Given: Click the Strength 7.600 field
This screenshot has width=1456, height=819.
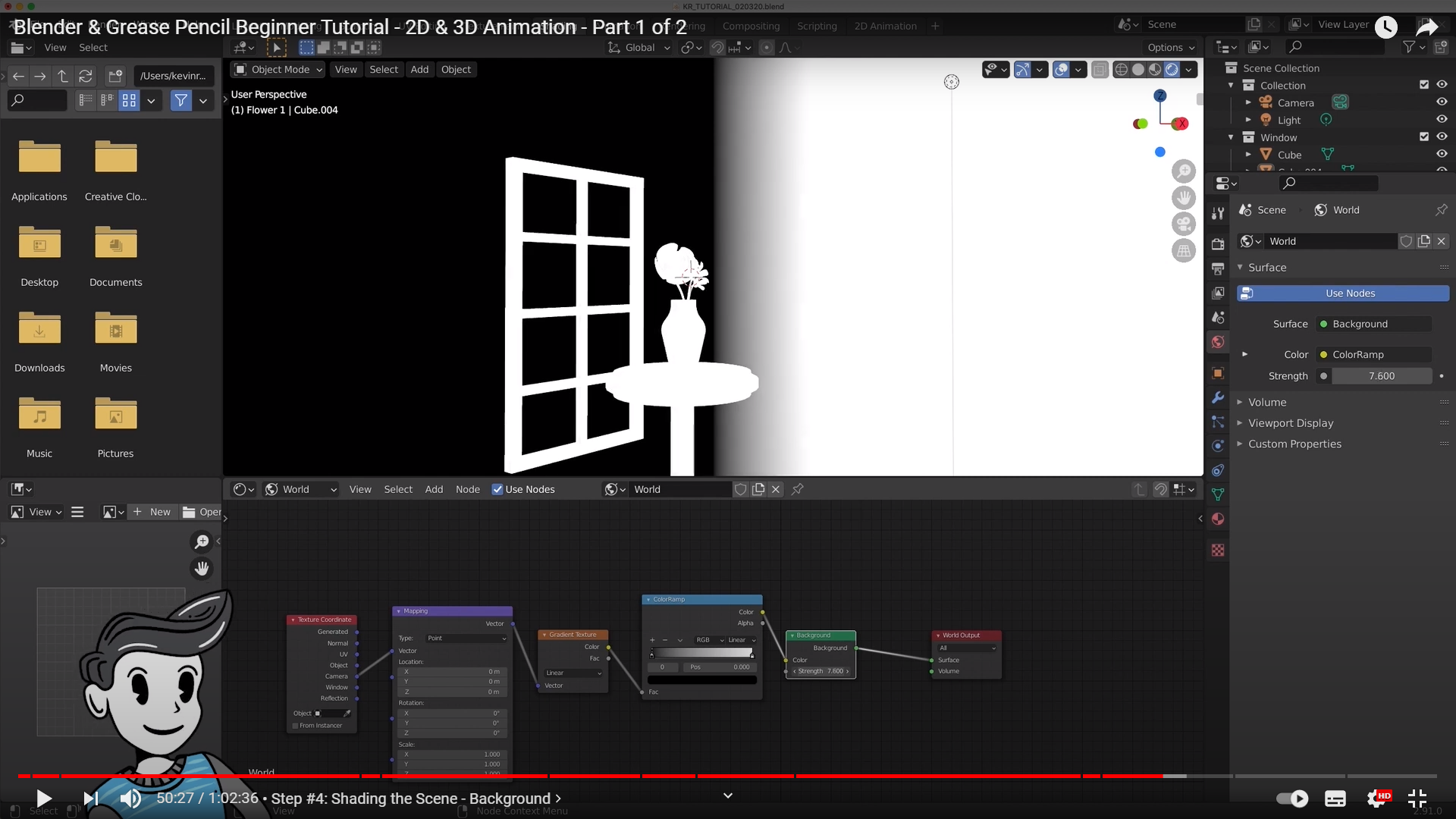Looking at the screenshot, I should (x=1381, y=376).
